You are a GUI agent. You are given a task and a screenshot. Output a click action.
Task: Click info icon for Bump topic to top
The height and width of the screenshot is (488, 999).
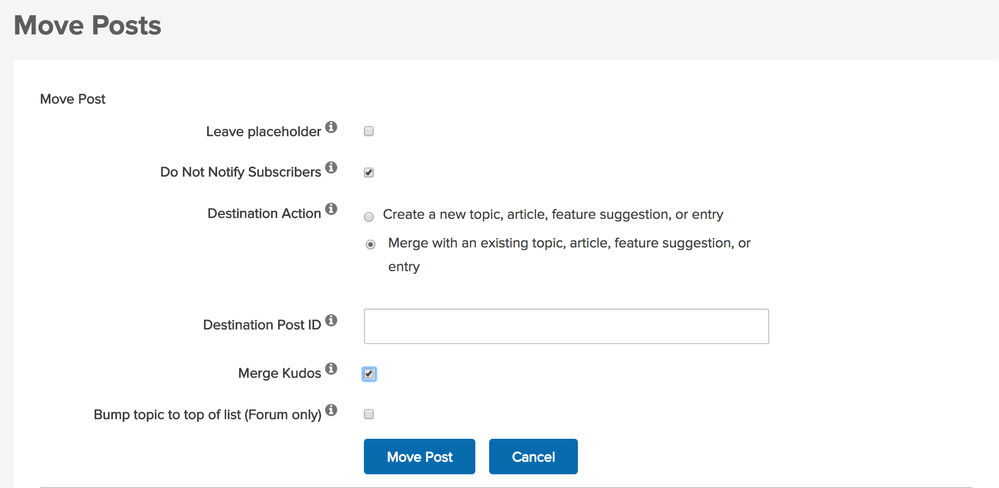point(331,410)
